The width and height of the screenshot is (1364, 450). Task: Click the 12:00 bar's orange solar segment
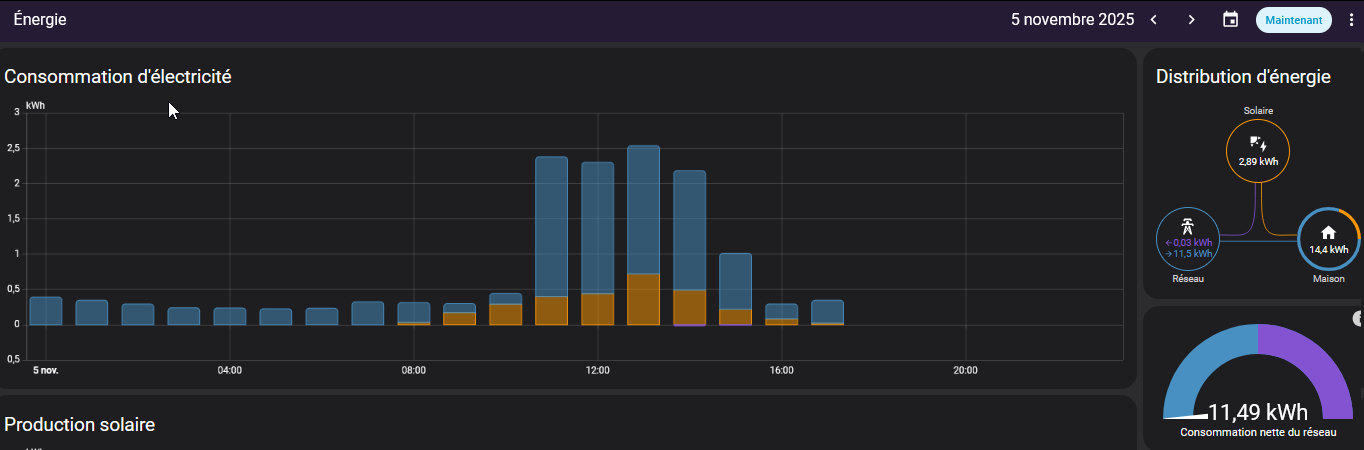pyautogui.click(x=597, y=309)
